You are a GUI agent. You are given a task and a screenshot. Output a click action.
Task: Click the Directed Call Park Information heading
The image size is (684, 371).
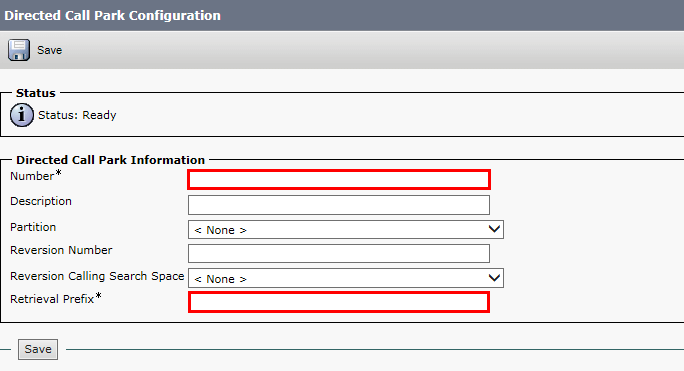[110, 160]
